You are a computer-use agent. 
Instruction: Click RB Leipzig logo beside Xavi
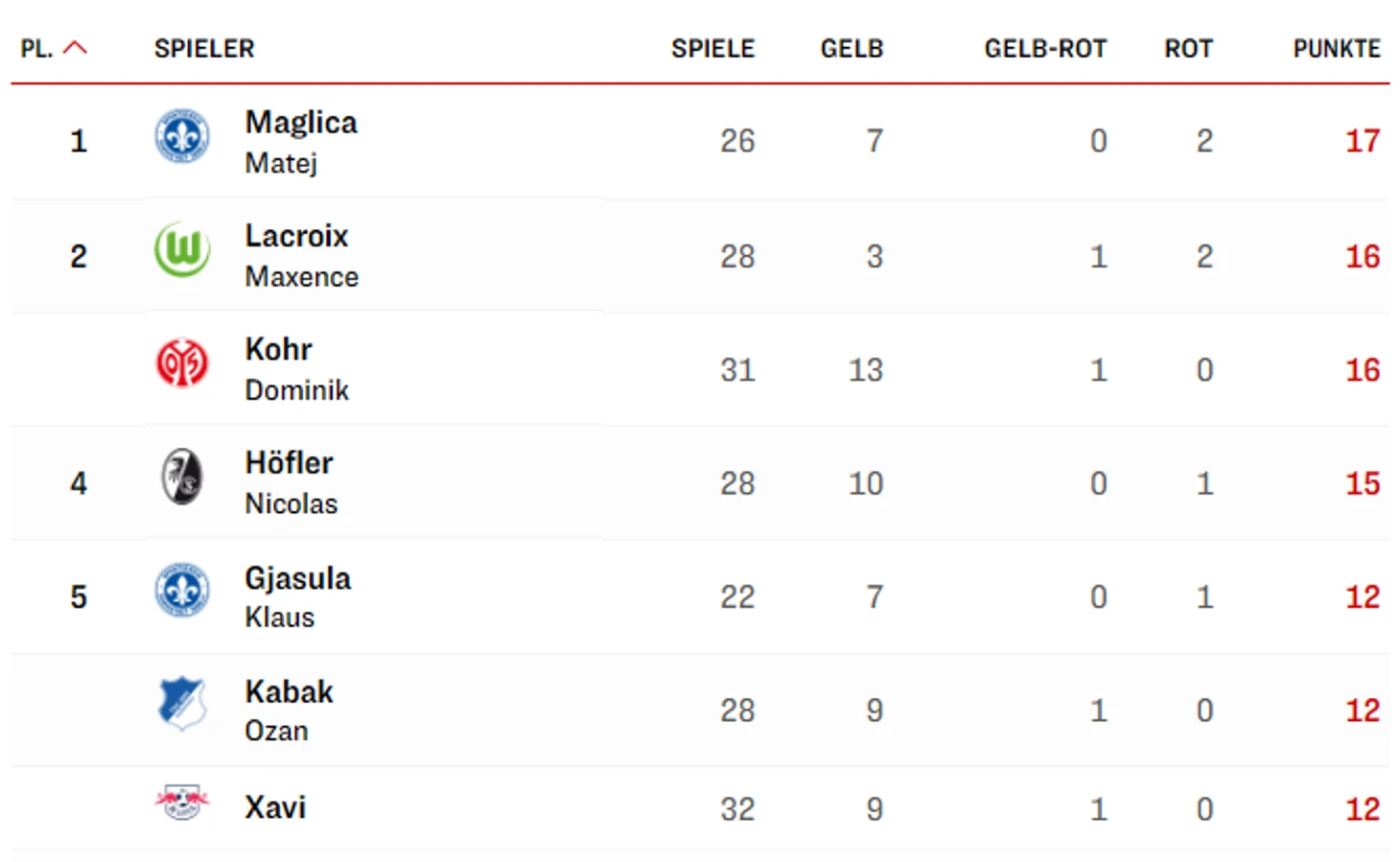coord(182,802)
